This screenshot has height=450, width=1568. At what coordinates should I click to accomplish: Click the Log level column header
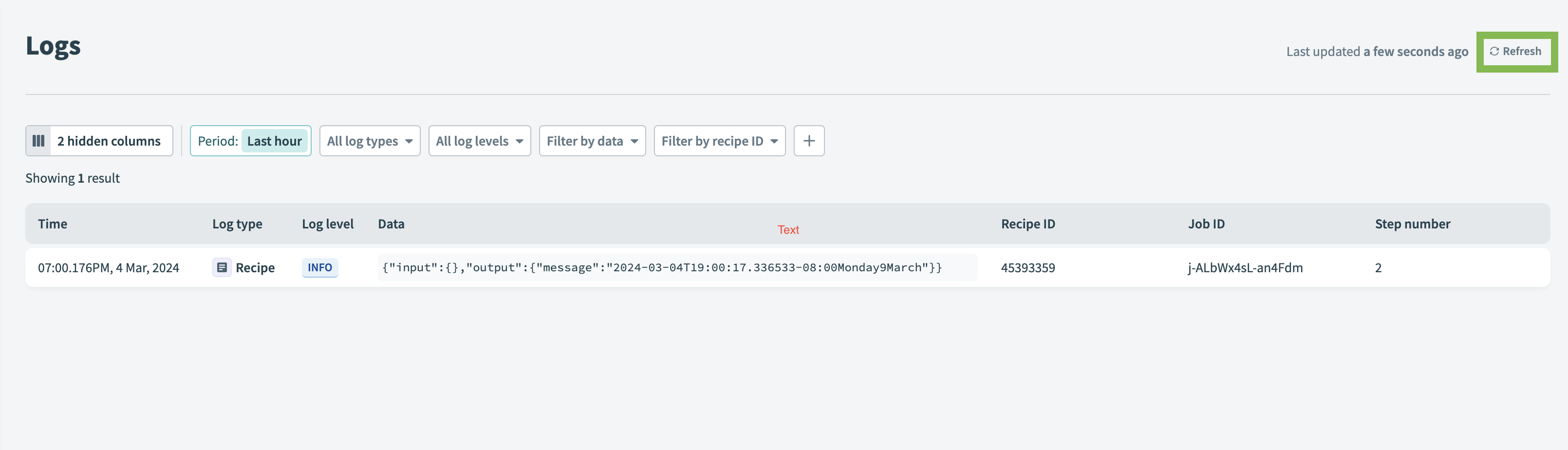pos(327,224)
